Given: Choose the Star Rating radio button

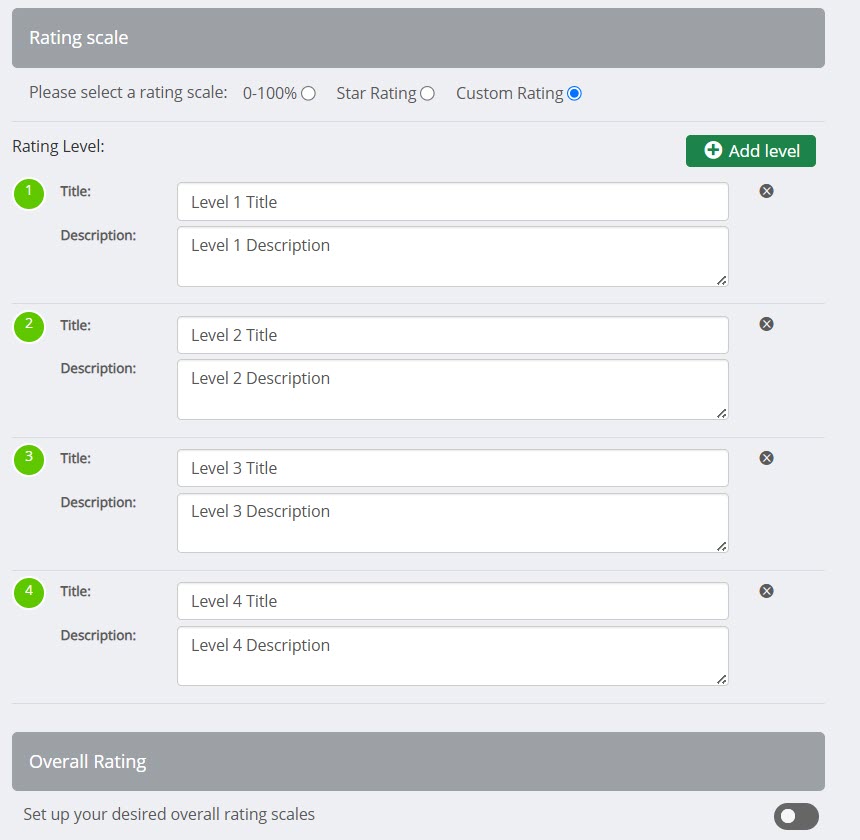Looking at the screenshot, I should (427, 94).
